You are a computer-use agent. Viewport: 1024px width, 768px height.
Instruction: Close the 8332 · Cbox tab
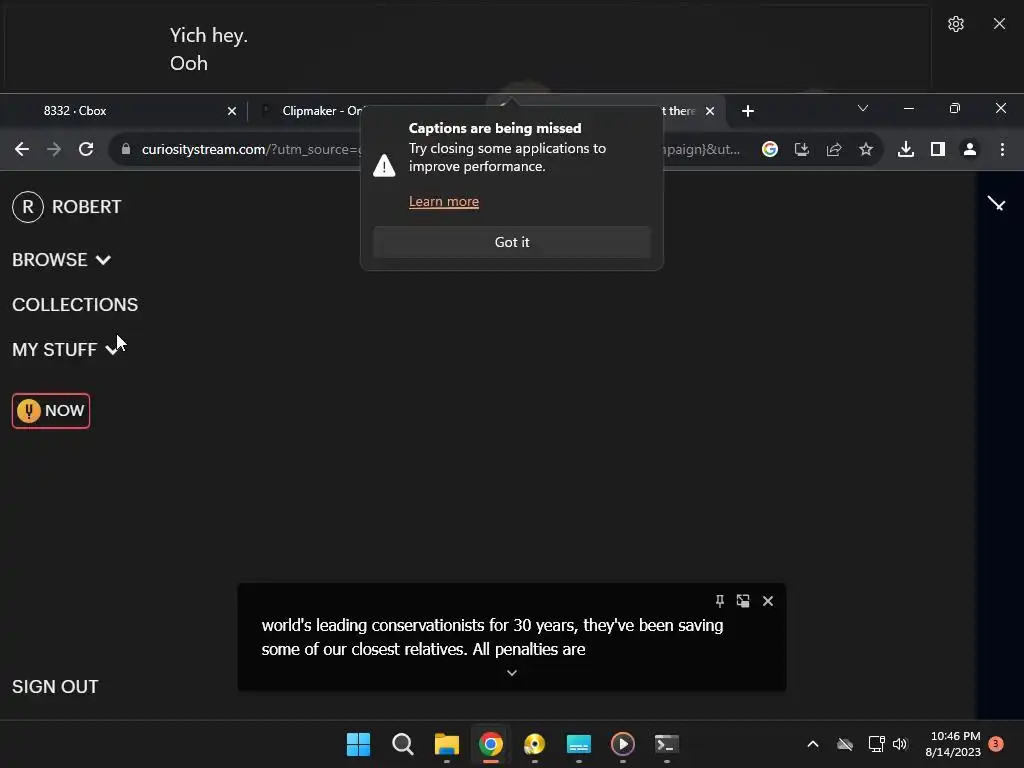pos(232,111)
